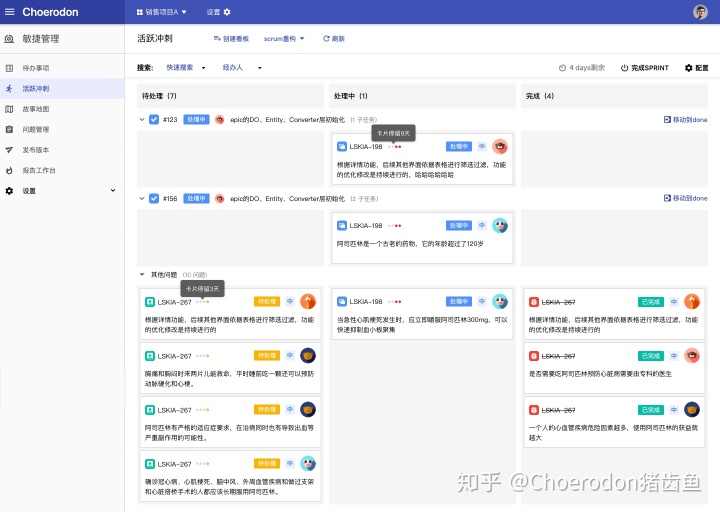
Task: Click 处理中 status tag on 当急性心肌梗死发生时 card
Action: [459, 301]
